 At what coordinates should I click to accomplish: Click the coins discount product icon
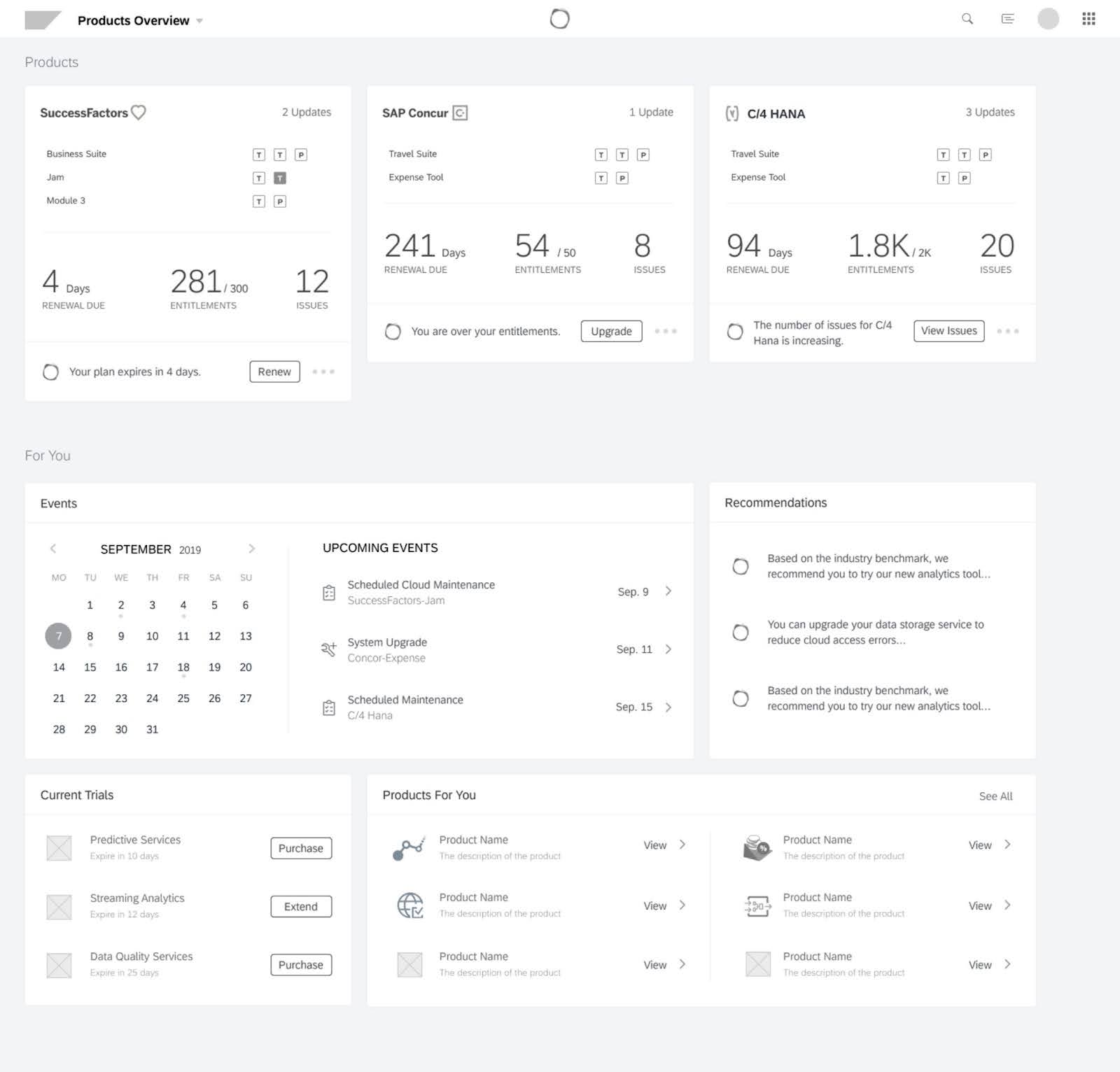(757, 847)
